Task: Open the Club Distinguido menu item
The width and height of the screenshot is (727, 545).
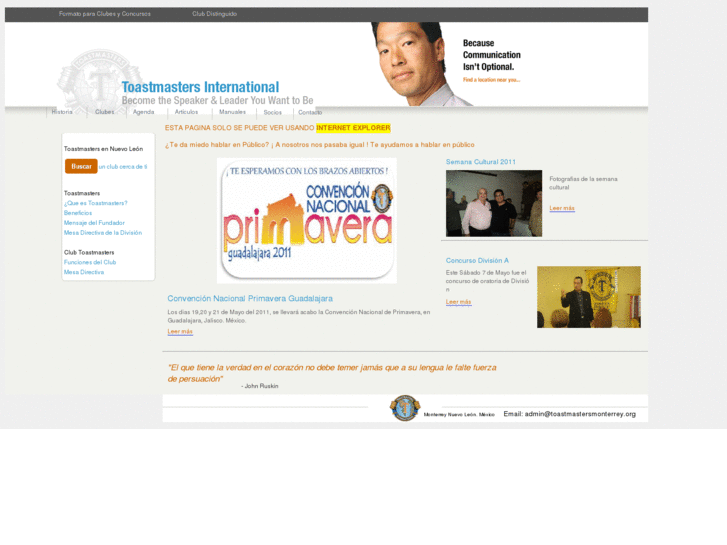Action: coord(215,14)
